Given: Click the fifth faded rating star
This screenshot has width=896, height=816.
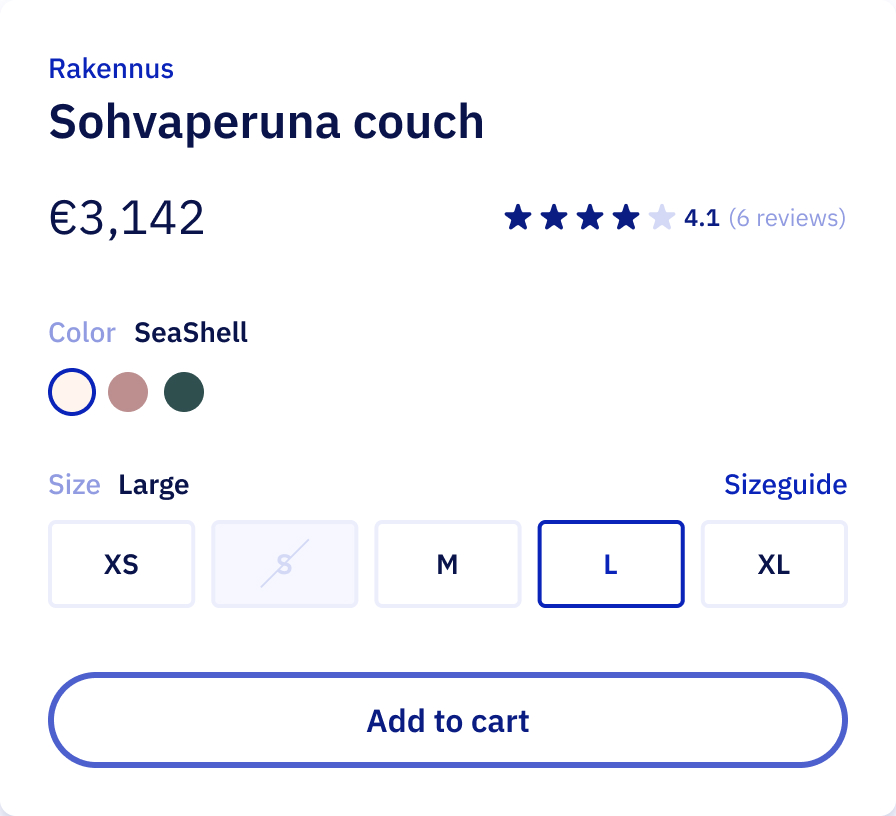Looking at the screenshot, I should click(x=662, y=218).
